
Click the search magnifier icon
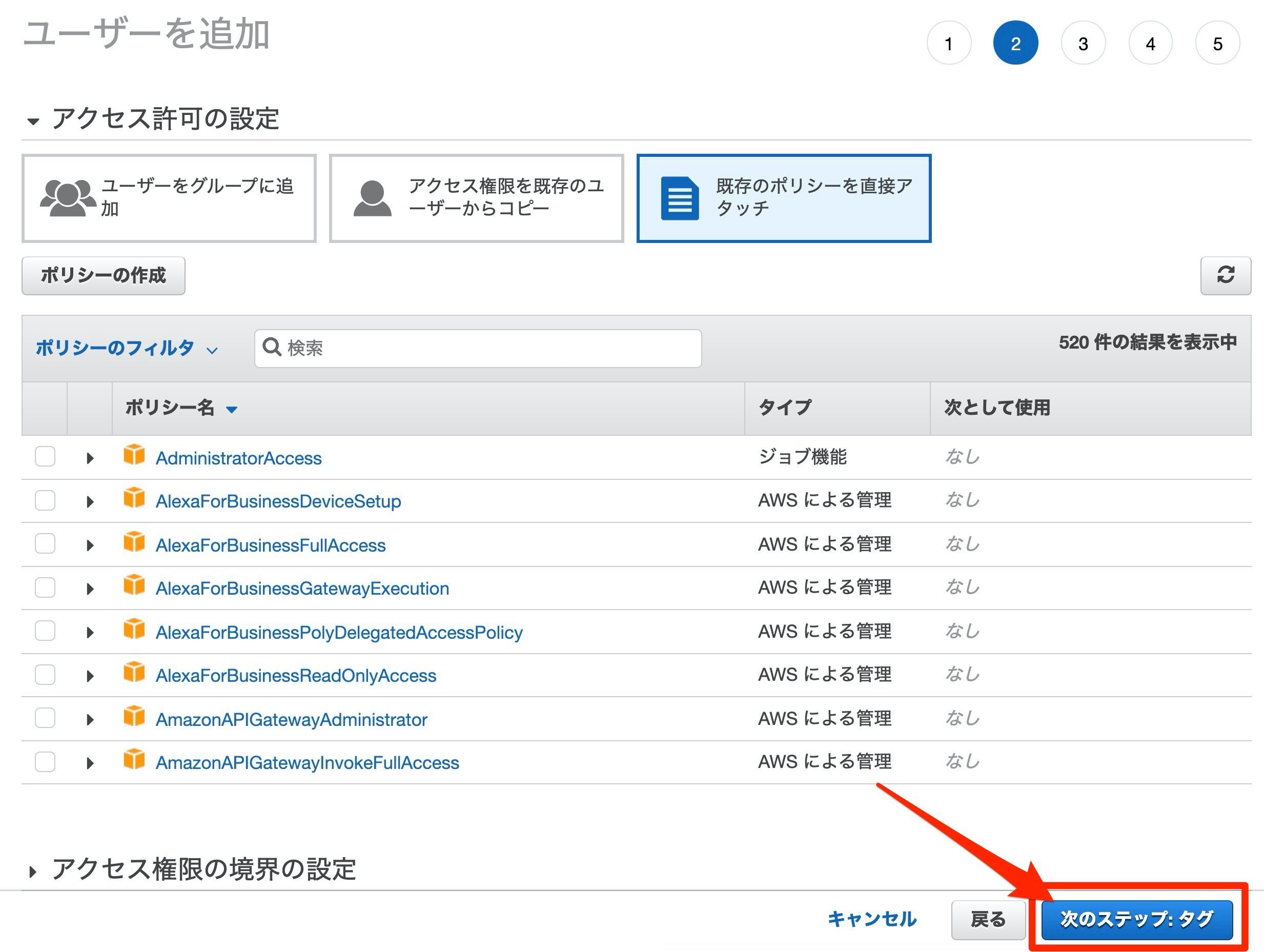tap(272, 346)
